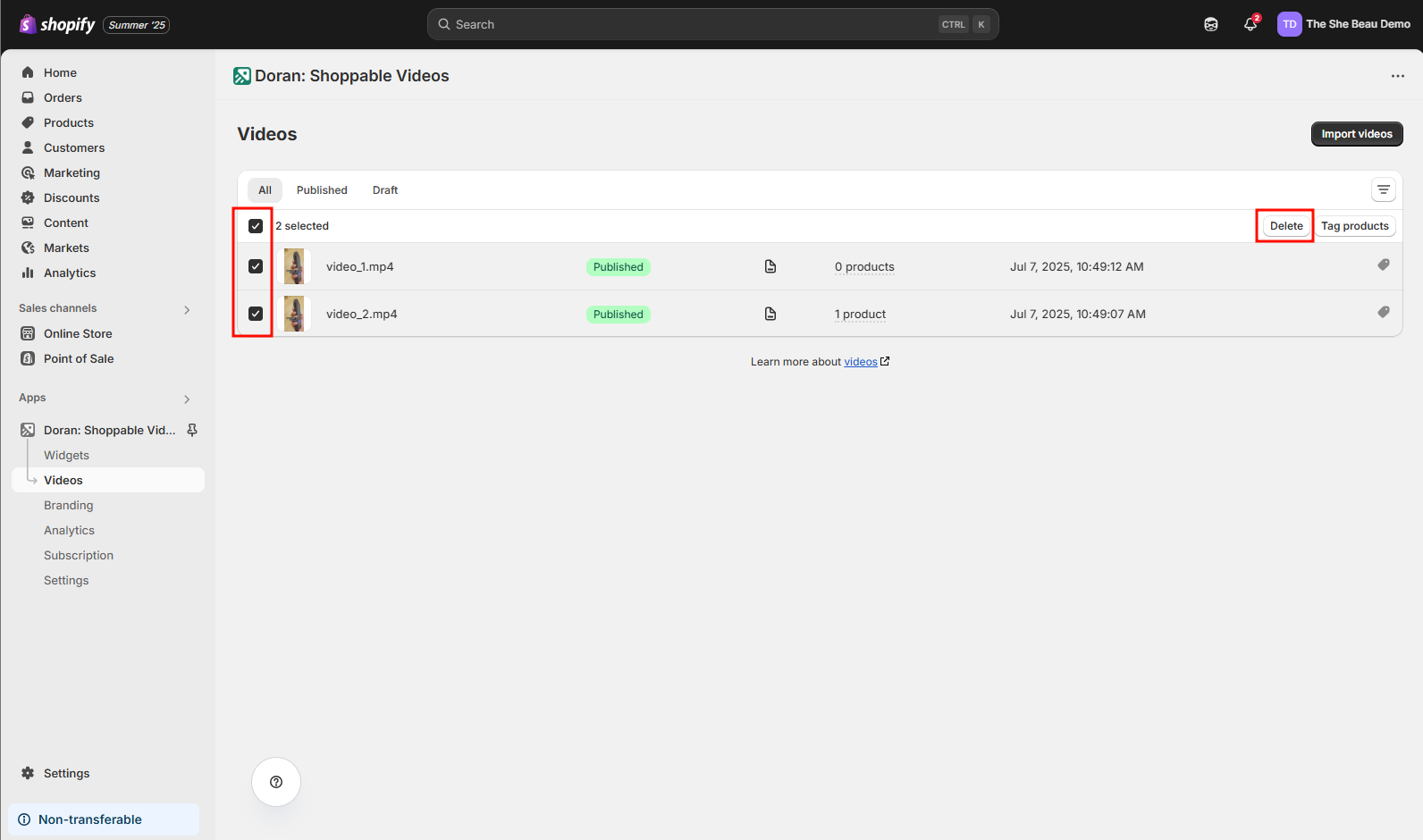Switch to the All tab
This screenshot has height=840, width=1423.
(265, 190)
